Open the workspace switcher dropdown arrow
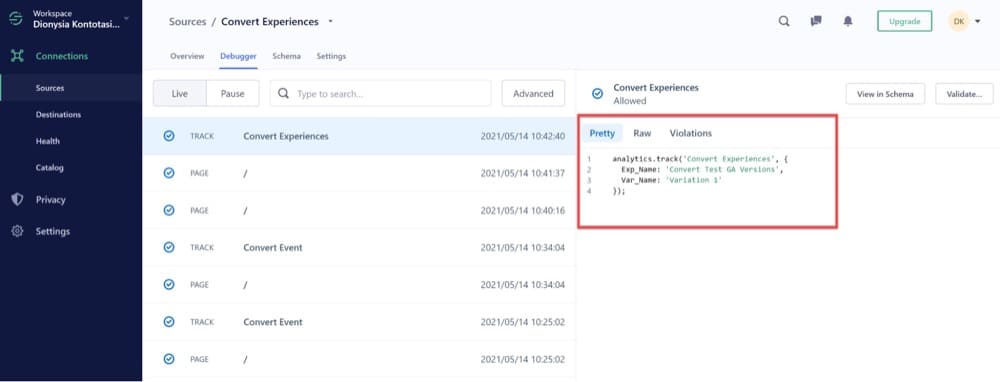 pos(126,18)
